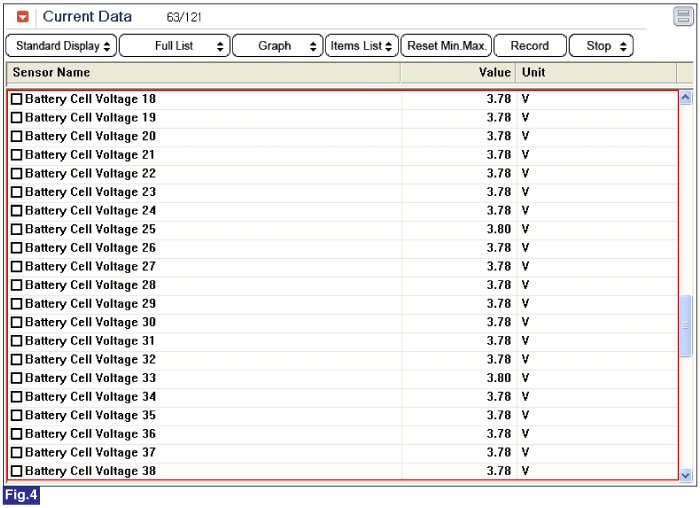Enable the Battery Cell Voltage 25 checkbox

tap(16, 230)
